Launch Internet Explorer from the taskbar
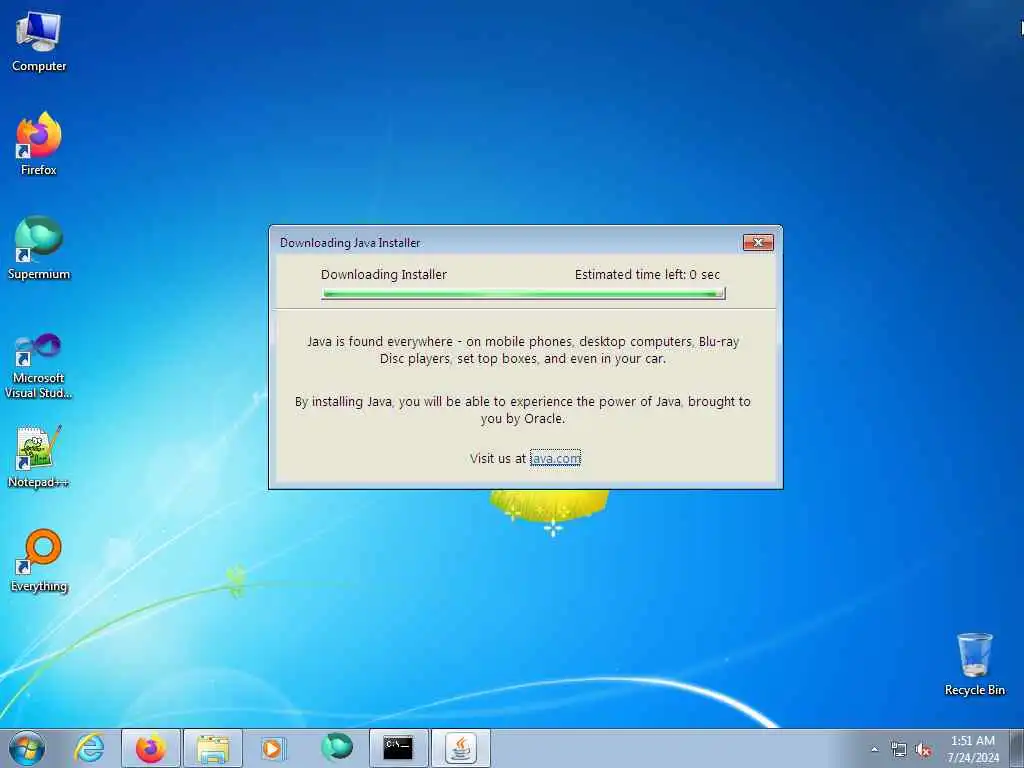The image size is (1024, 768). [89, 748]
